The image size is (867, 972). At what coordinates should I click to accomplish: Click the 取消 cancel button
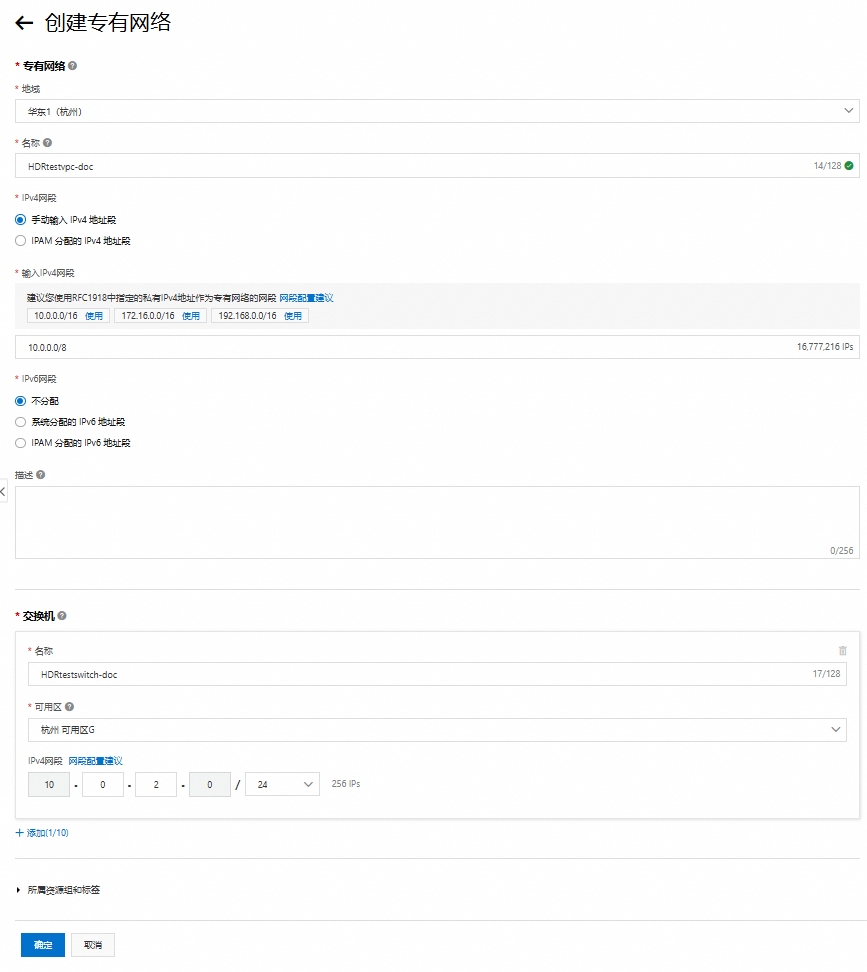click(x=93, y=945)
